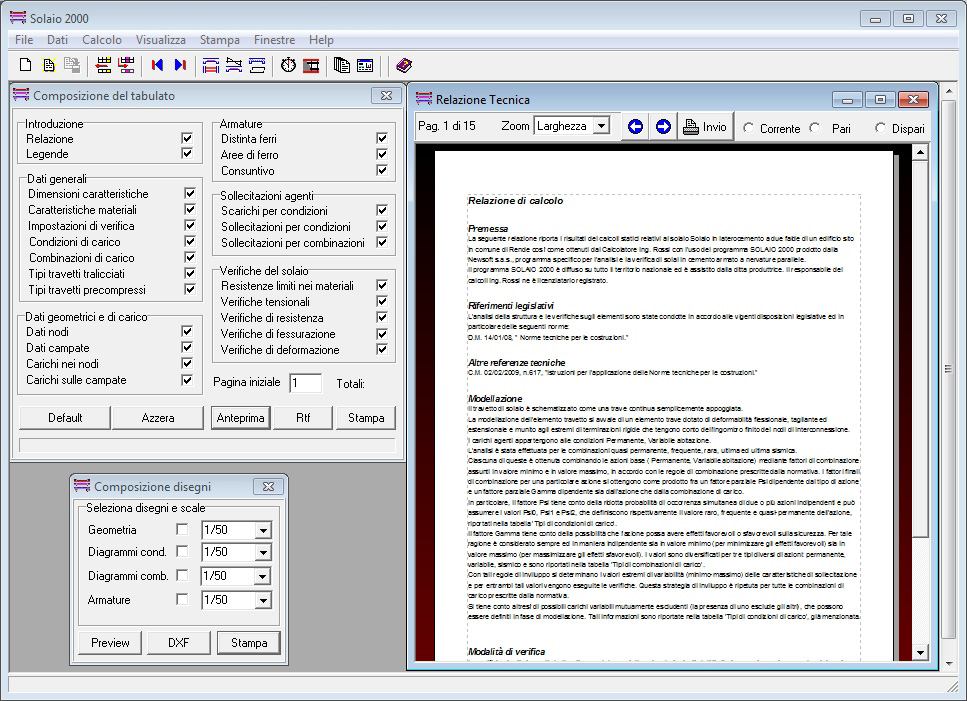Click the Relazione Tecnica window title icon

(424, 99)
